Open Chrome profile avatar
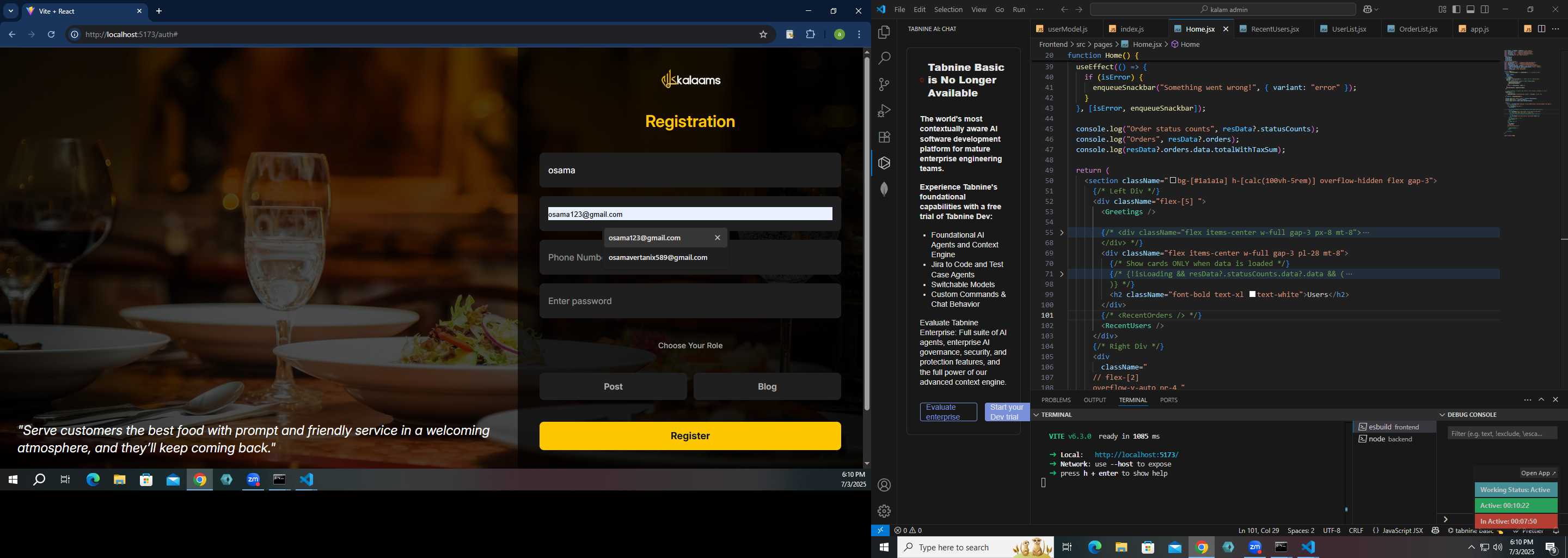1568x558 pixels. coord(839,35)
